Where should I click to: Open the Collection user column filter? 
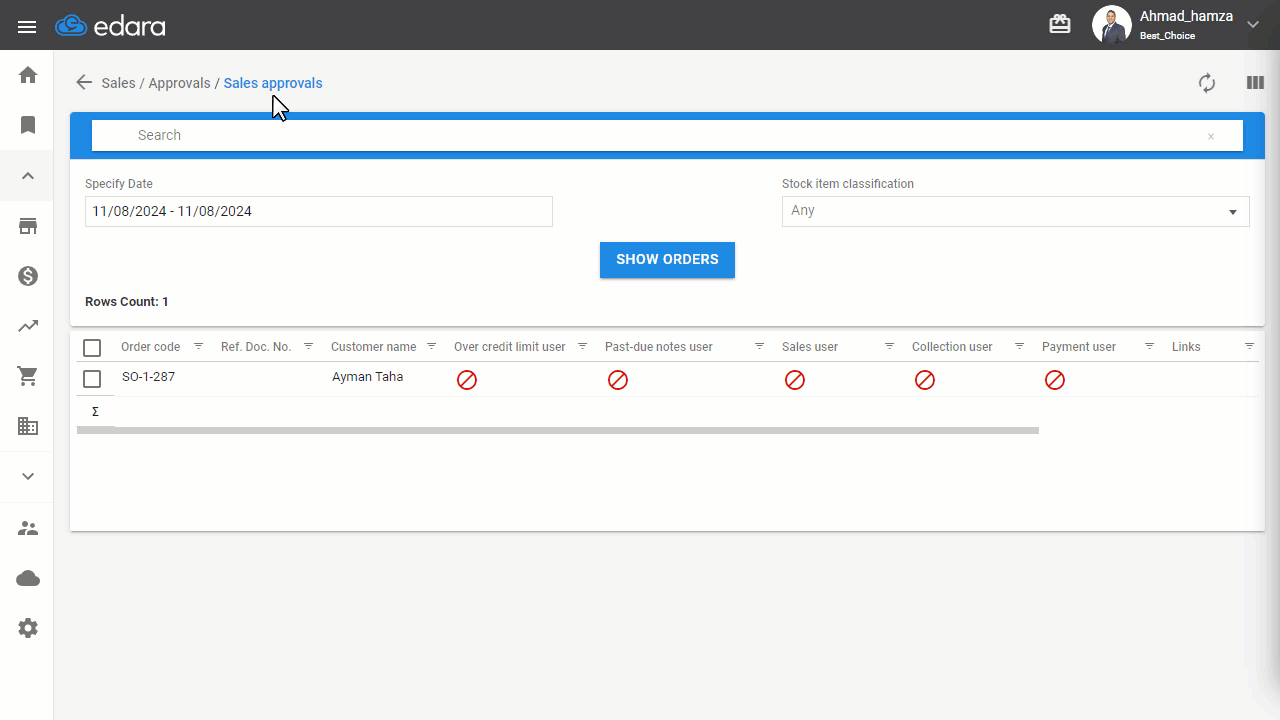click(1019, 346)
